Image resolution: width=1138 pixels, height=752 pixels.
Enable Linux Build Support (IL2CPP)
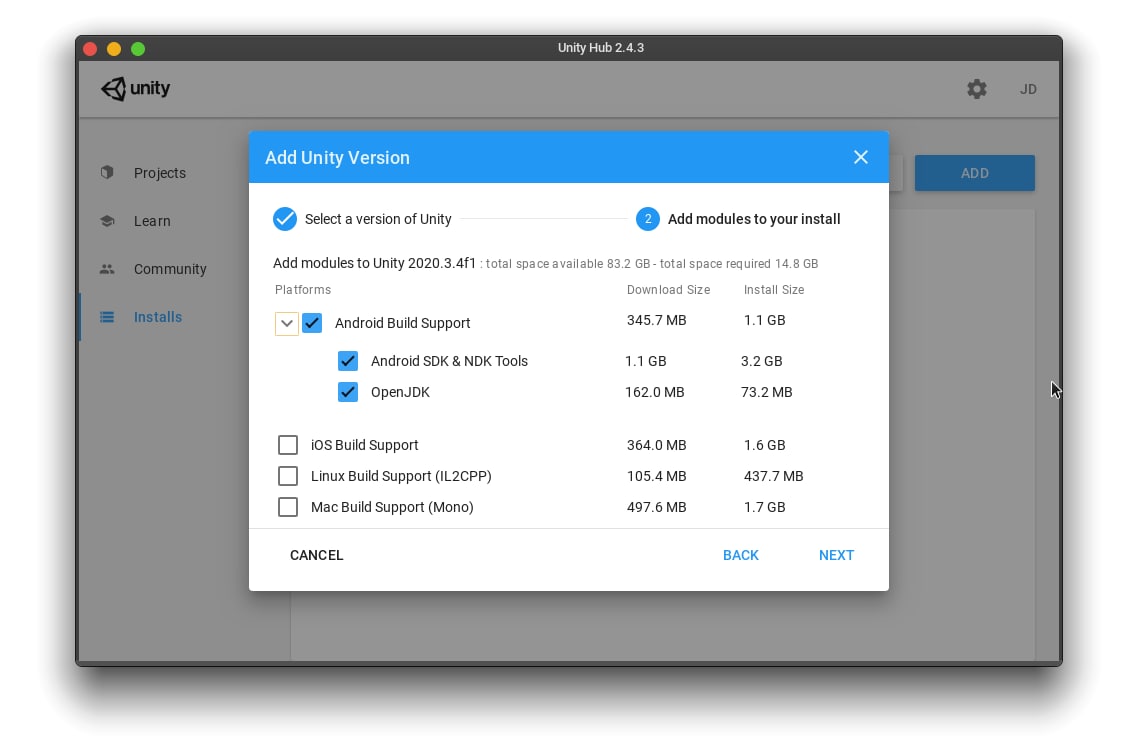(288, 475)
